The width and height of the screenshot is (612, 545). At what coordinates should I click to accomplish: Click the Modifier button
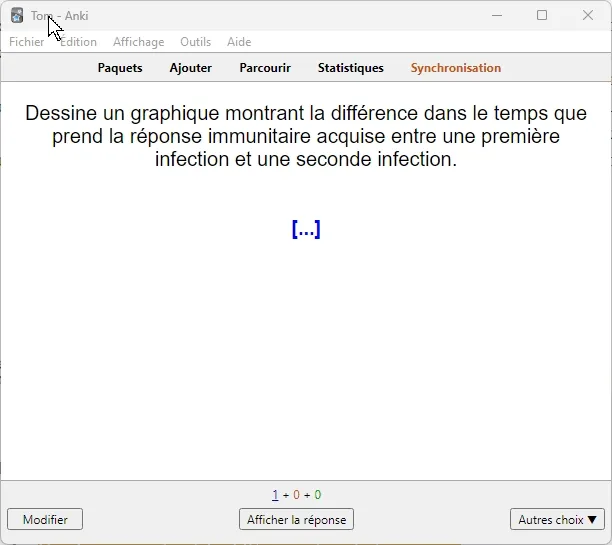45,519
